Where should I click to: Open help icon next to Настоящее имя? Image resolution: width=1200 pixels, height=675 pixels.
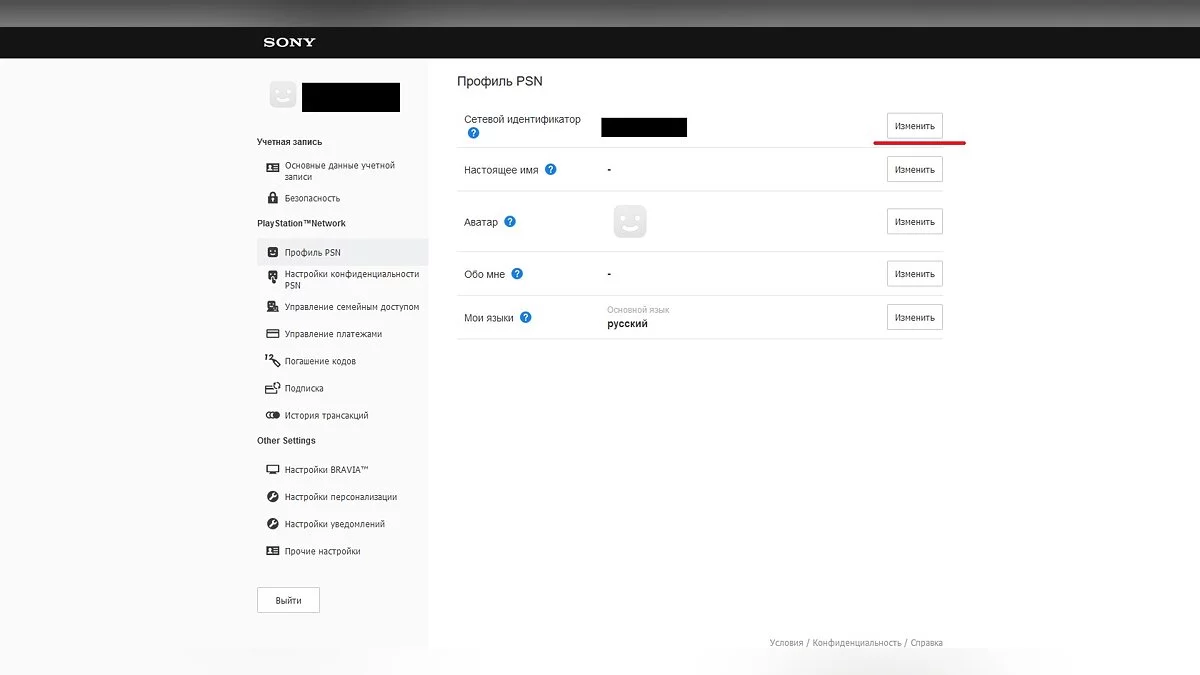click(550, 169)
